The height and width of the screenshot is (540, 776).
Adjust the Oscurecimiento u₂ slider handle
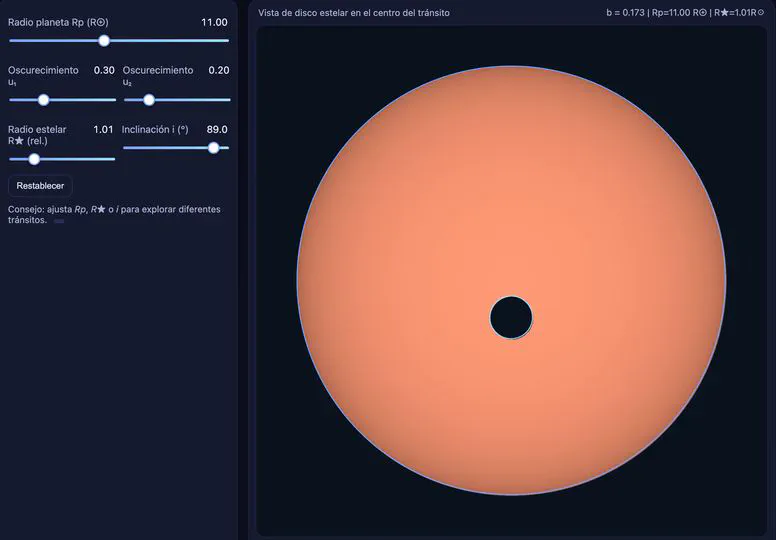(x=149, y=100)
